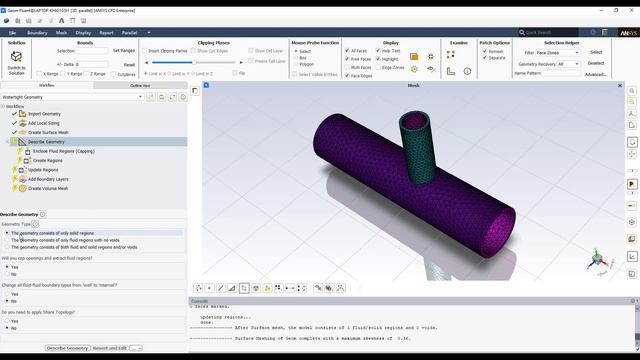640x360 pixels.
Task: Click the +/- Delta input field
Action: 92,64
